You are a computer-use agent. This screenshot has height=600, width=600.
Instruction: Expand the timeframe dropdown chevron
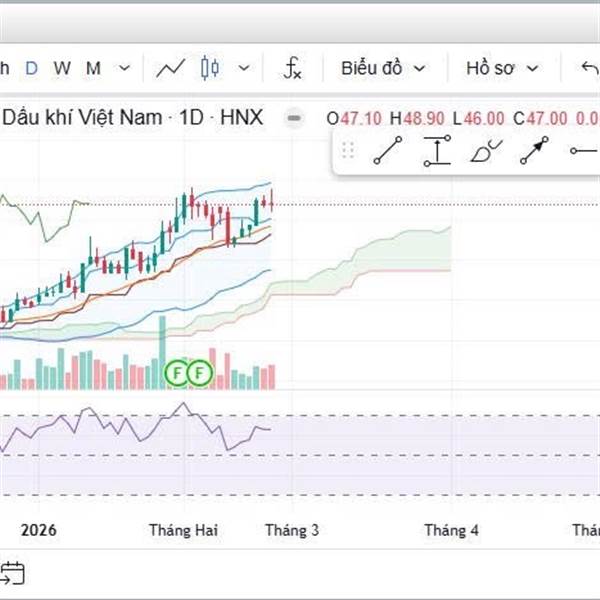(x=124, y=68)
